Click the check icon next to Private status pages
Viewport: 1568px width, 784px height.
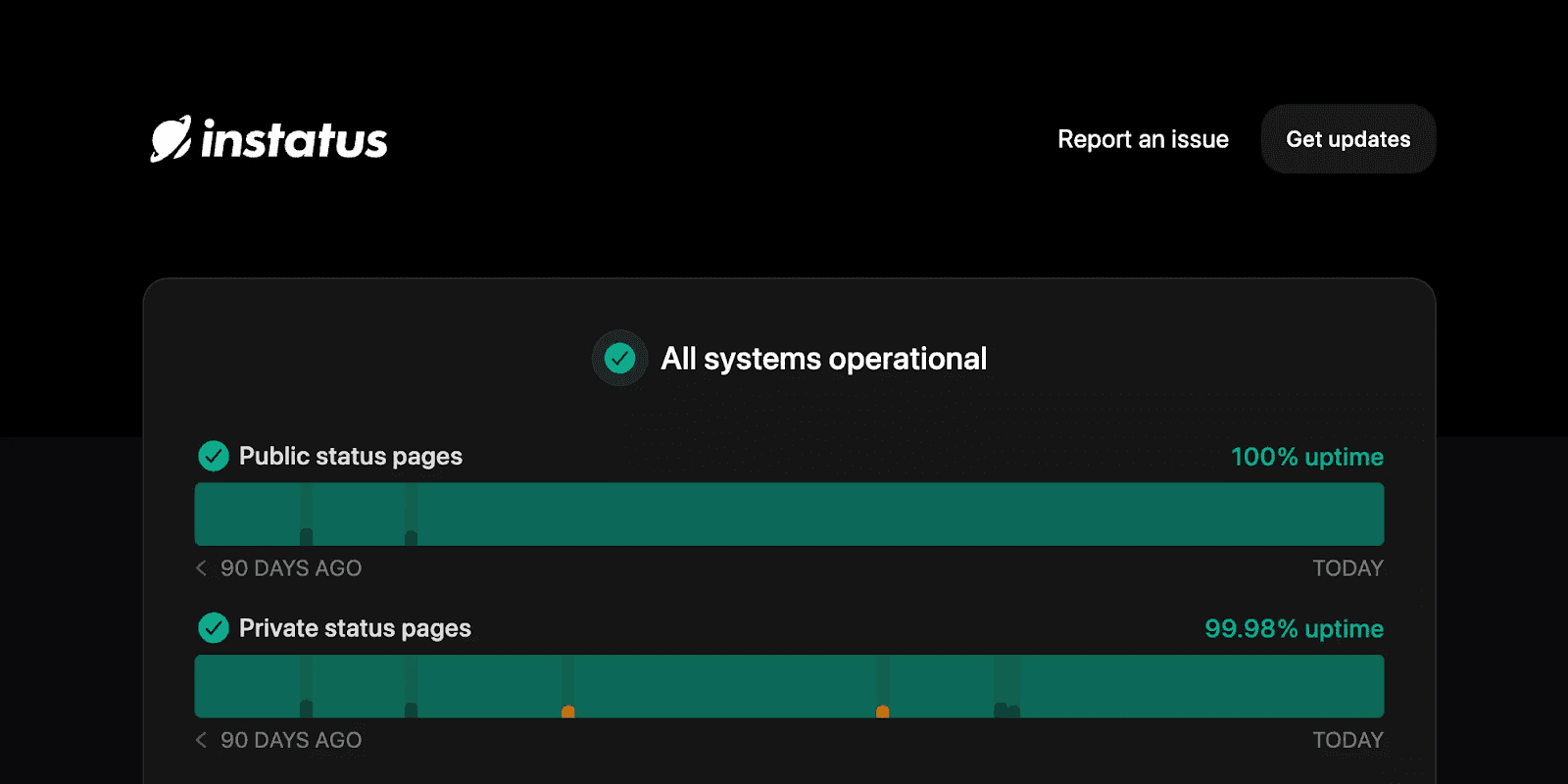214,627
